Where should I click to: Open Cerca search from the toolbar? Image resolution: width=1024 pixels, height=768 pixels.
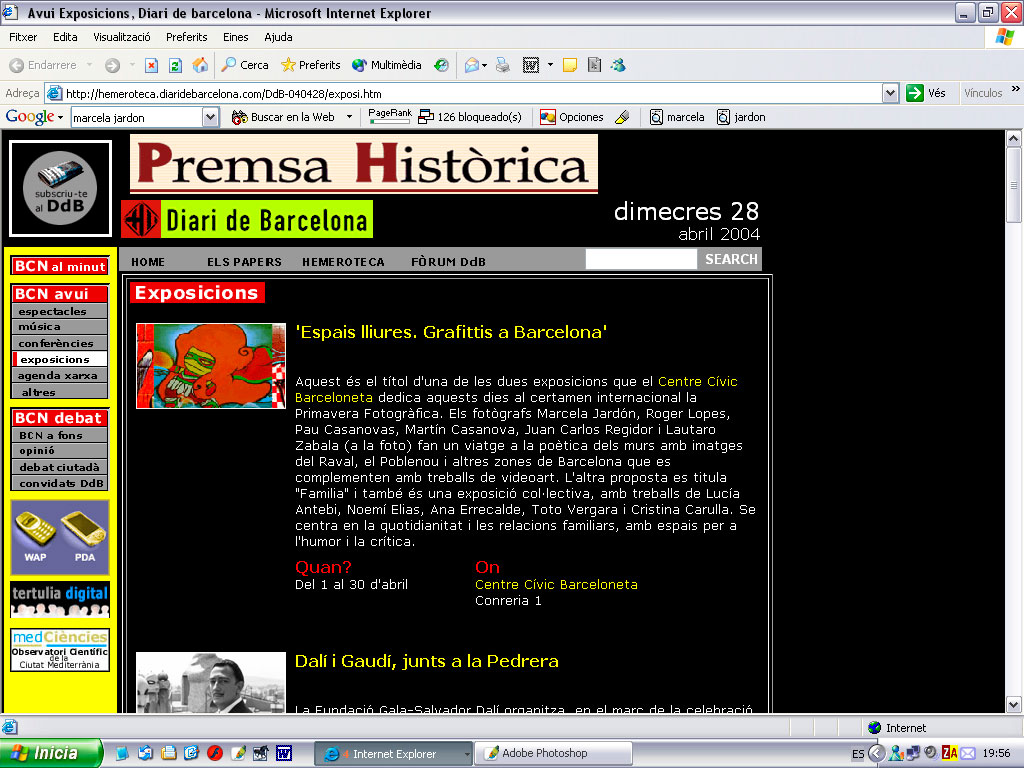click(245, 65)
